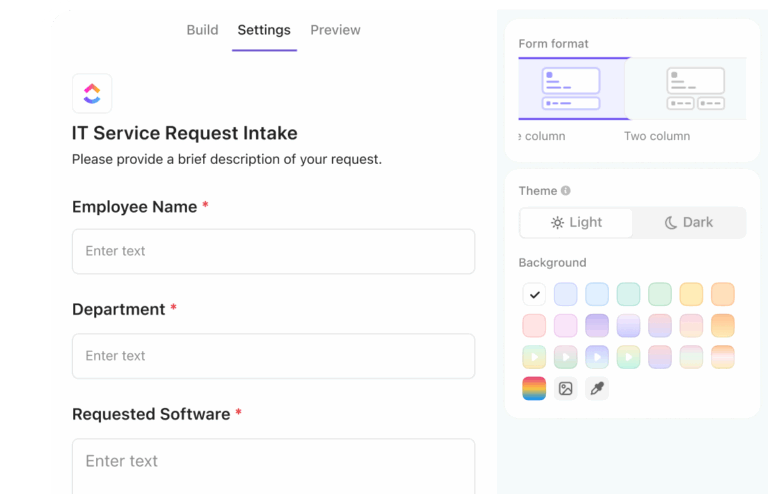
Task: Click the 'Employee Name' field label
Action: click(135, 207)
